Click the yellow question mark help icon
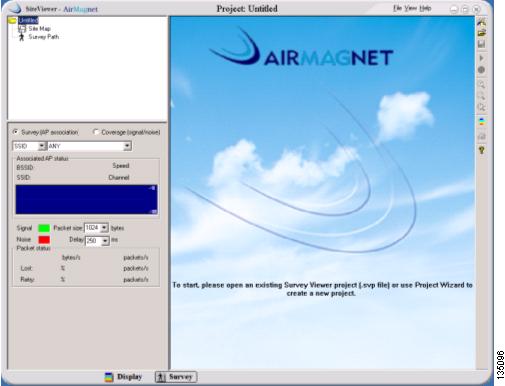The width and height of the screenshot is (505, 386). (x=482, y=150)
